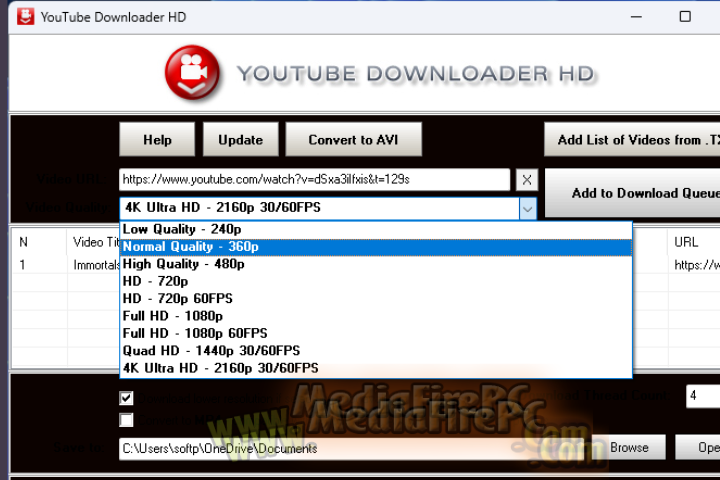The image size is (720, 480).
Task: Select High Quality - 480p
Action: [376, 264]
